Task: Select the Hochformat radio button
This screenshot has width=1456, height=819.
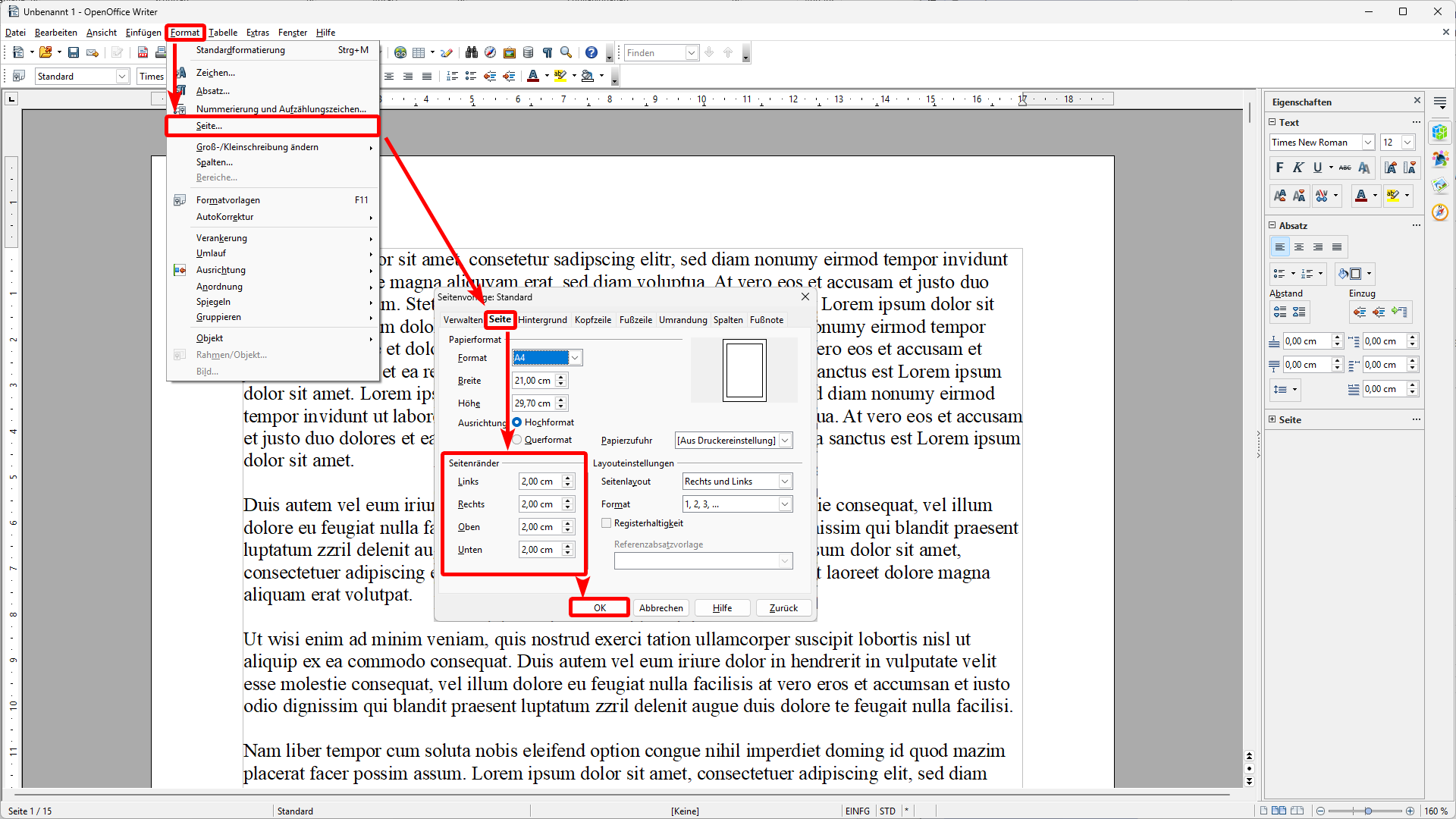Action: click(517, 422)
